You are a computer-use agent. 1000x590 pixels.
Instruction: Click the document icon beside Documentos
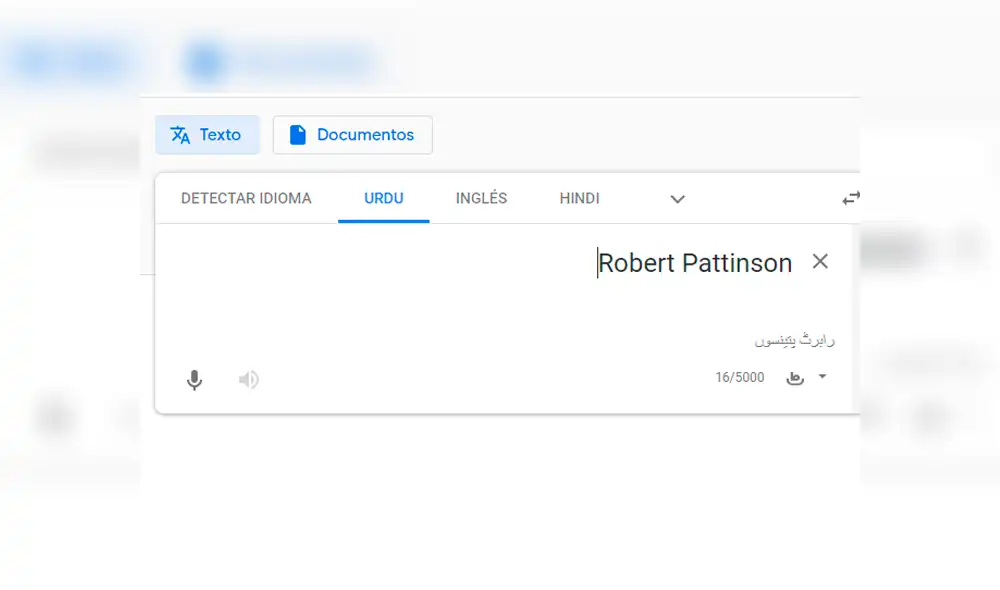click(x=297, y=134)
